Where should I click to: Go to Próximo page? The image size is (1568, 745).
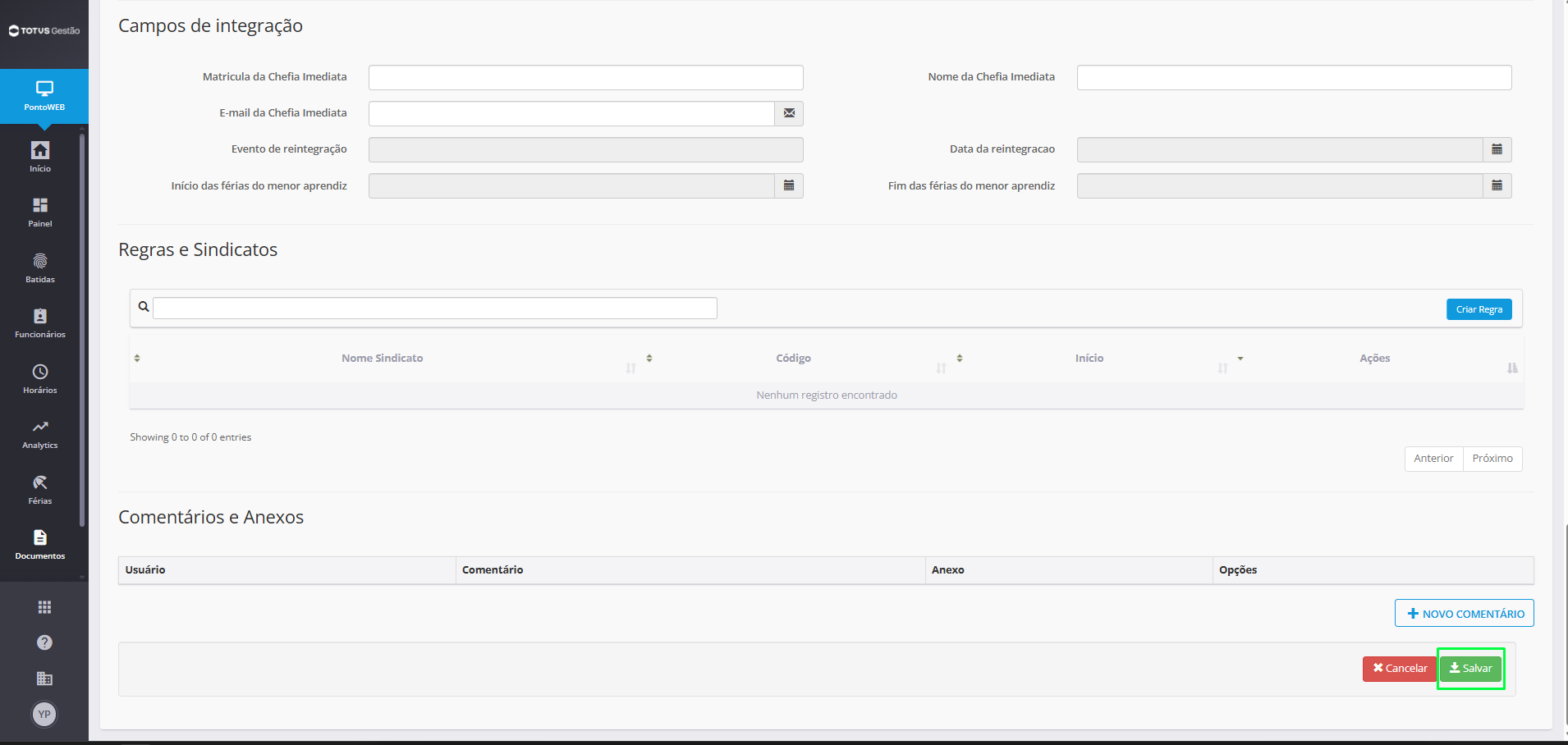(1492, 459)
